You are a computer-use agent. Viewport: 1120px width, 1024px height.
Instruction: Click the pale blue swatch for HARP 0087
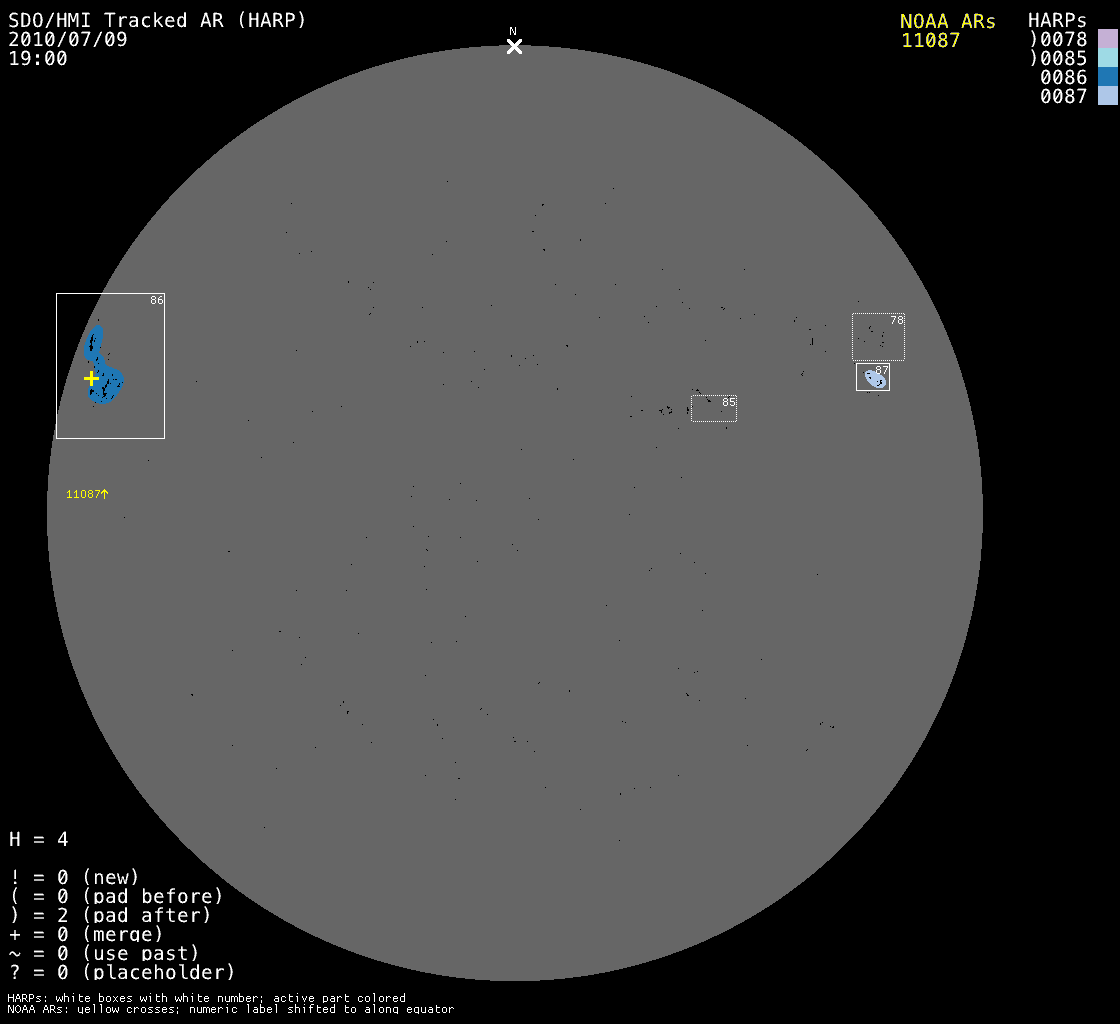click(1107, 96)
